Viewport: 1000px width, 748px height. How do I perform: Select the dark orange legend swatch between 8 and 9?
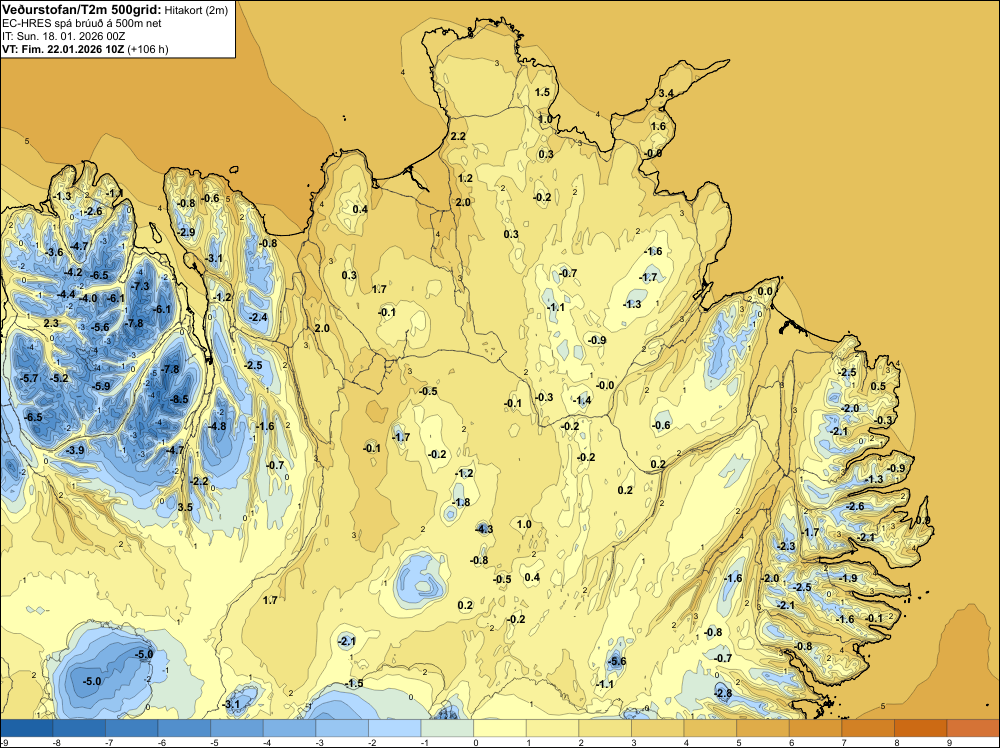920,728
